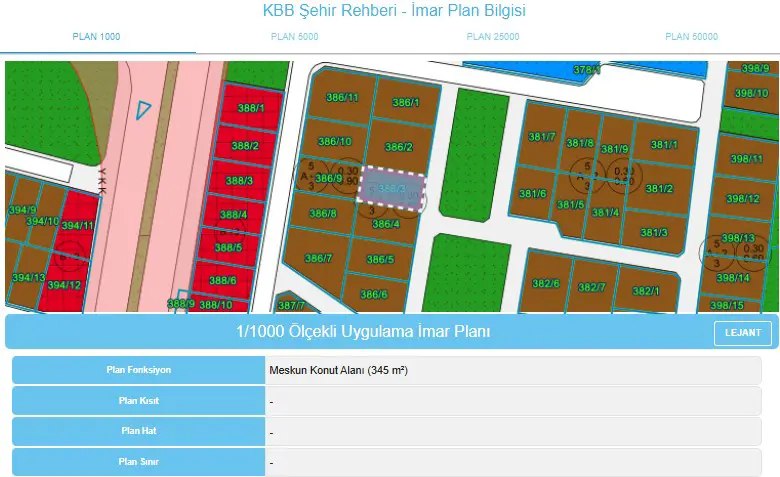Screen dimensions: 780x477
Task: Go to the PLAN 50000 tab
Action: tap(691, 37)
